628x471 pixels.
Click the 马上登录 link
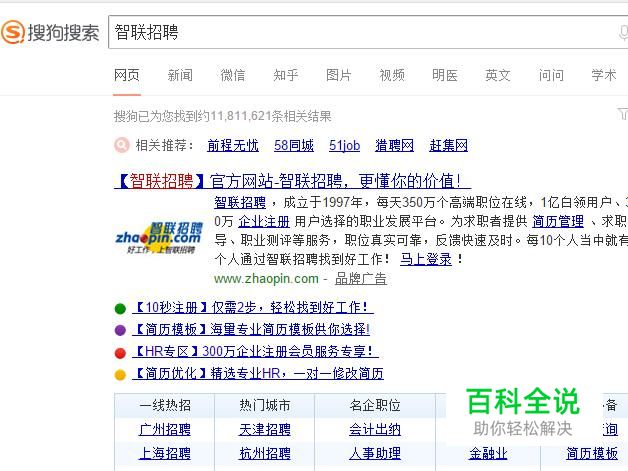(x=426, y=260)
